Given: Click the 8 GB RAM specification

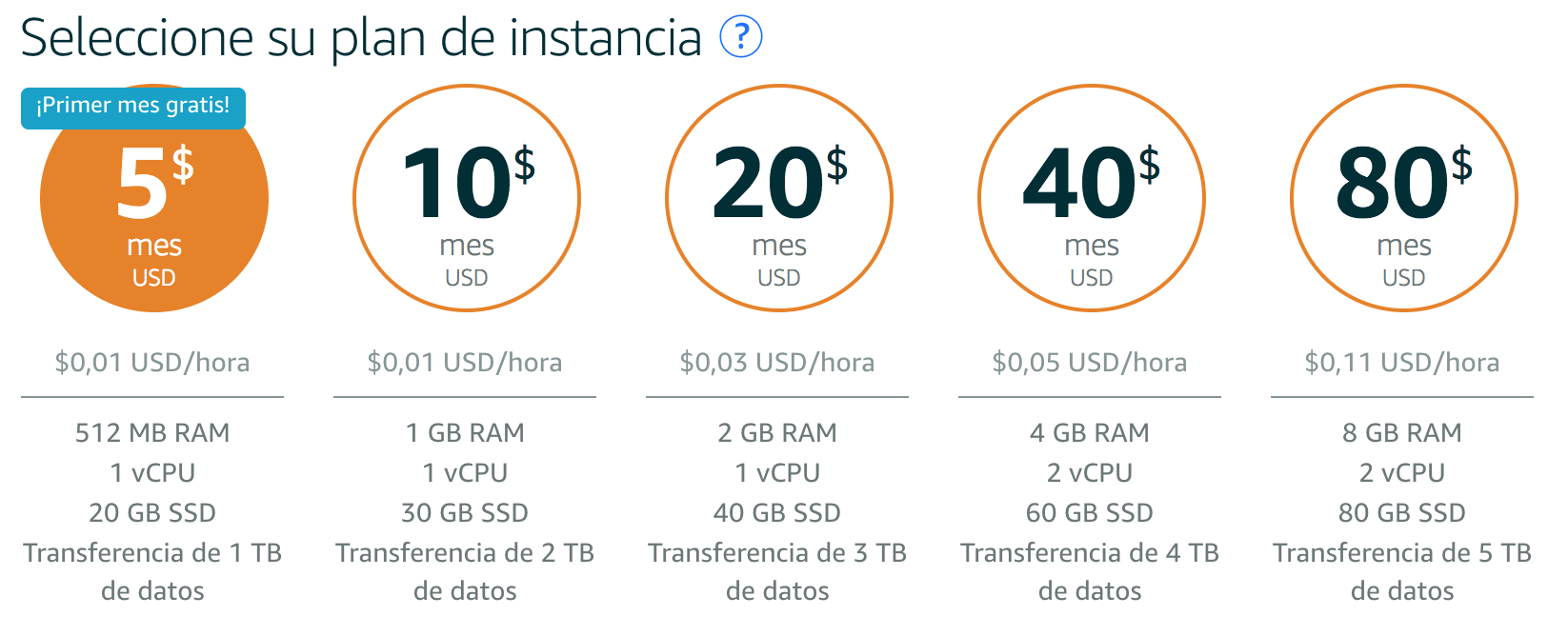Looking at the screenshot, I should tap(1402, 433).
